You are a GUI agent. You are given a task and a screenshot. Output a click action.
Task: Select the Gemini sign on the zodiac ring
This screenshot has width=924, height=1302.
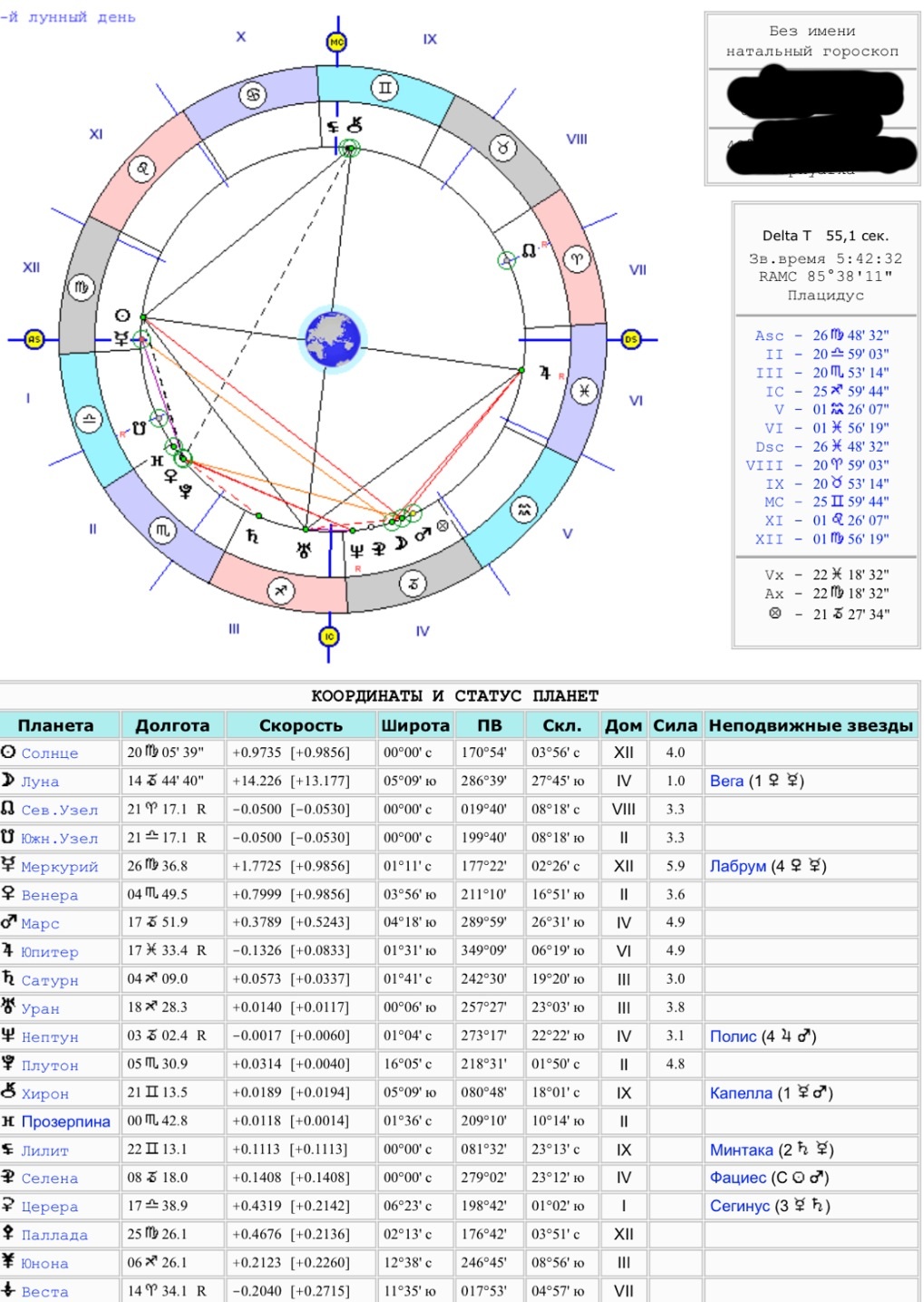pos(385,88)
